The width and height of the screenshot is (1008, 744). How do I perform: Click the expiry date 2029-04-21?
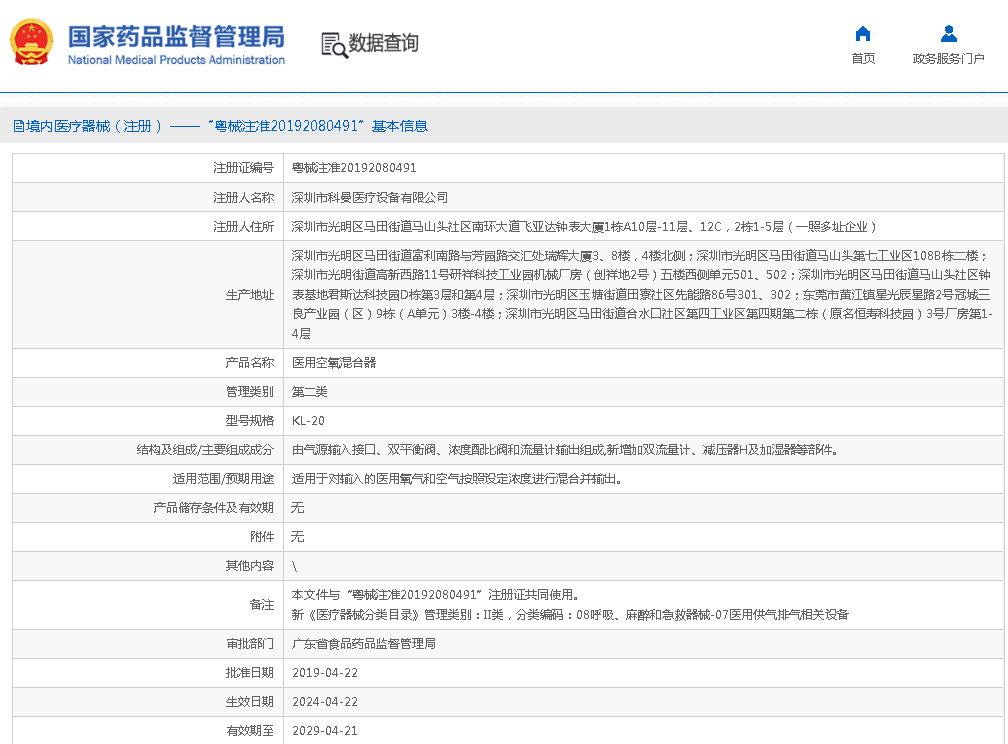pos(325,731)
